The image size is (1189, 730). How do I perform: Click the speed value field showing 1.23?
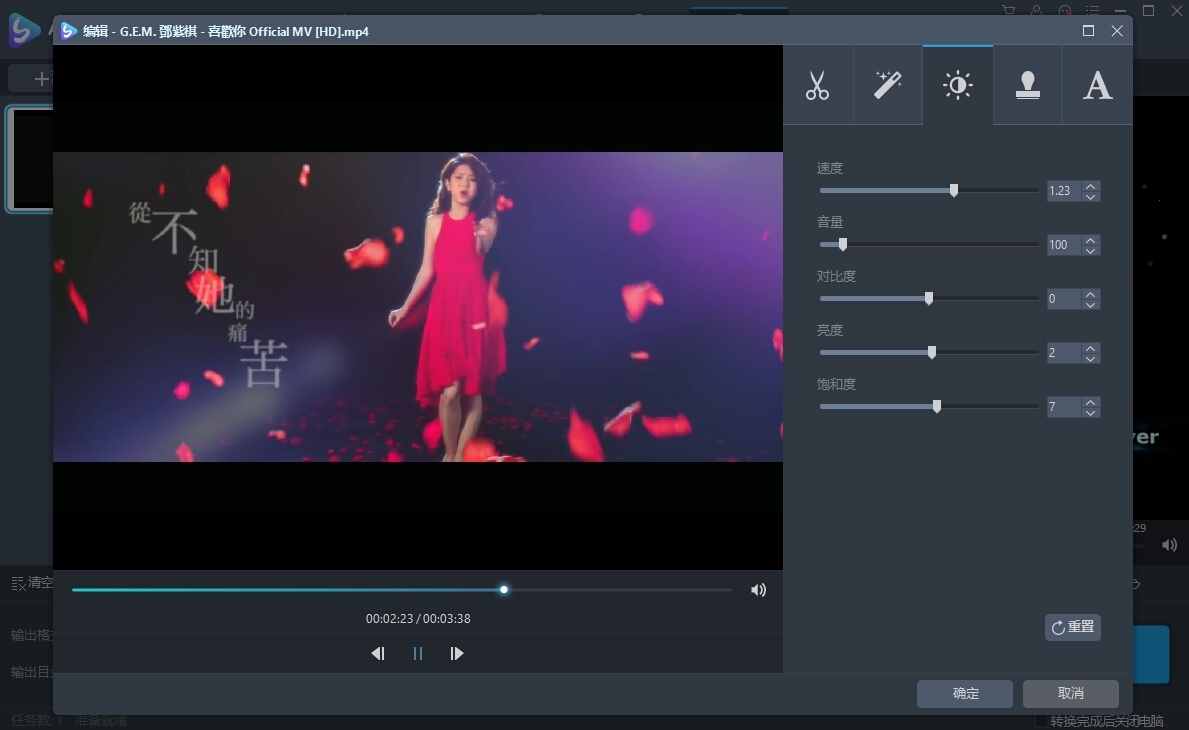1061,190
